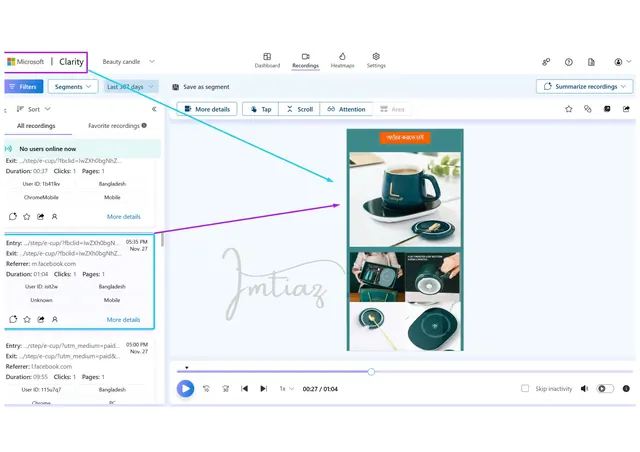Click the info icon beside autoplay toggle
640x452 pixels.
(626, 388)
